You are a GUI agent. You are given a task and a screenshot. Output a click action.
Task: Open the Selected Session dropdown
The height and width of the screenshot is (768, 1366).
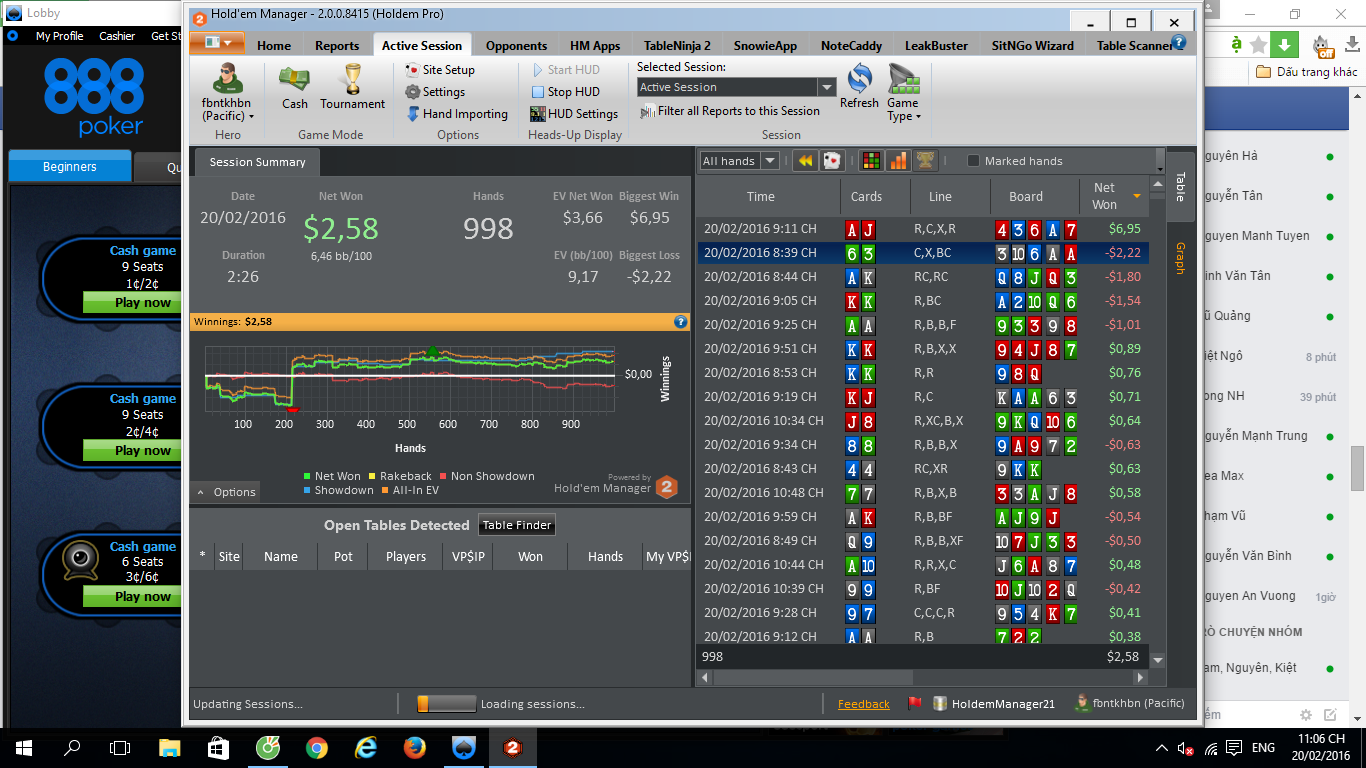tap(827, 88)
